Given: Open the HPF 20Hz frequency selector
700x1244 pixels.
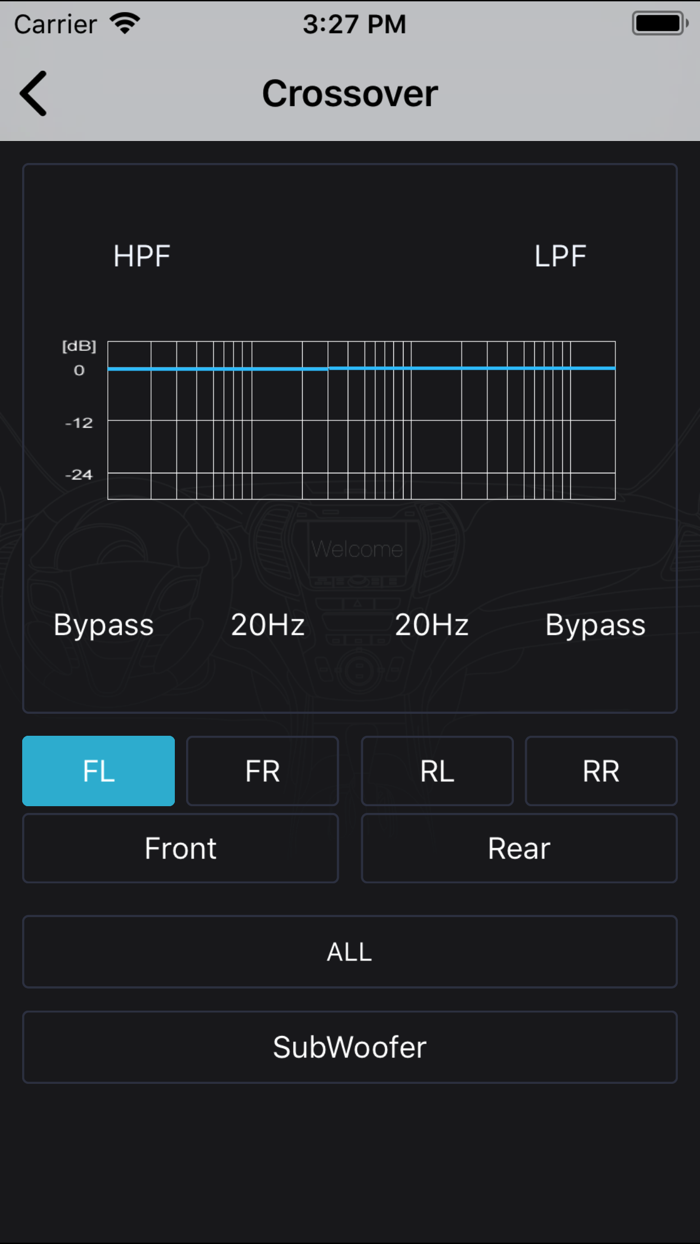Looking at the screenshot, I should (x=267, y=624).
